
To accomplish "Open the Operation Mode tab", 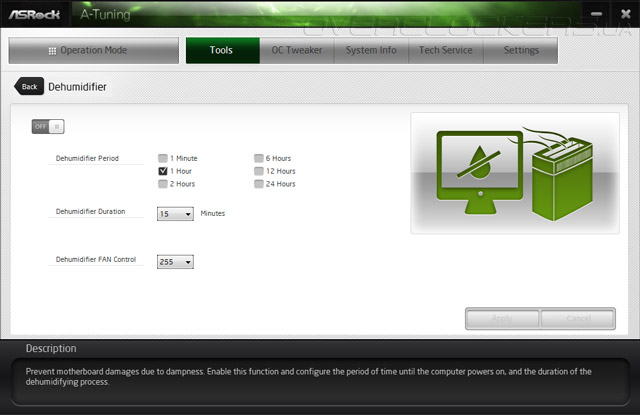I will pyautogui.click(x=93, y=51).
